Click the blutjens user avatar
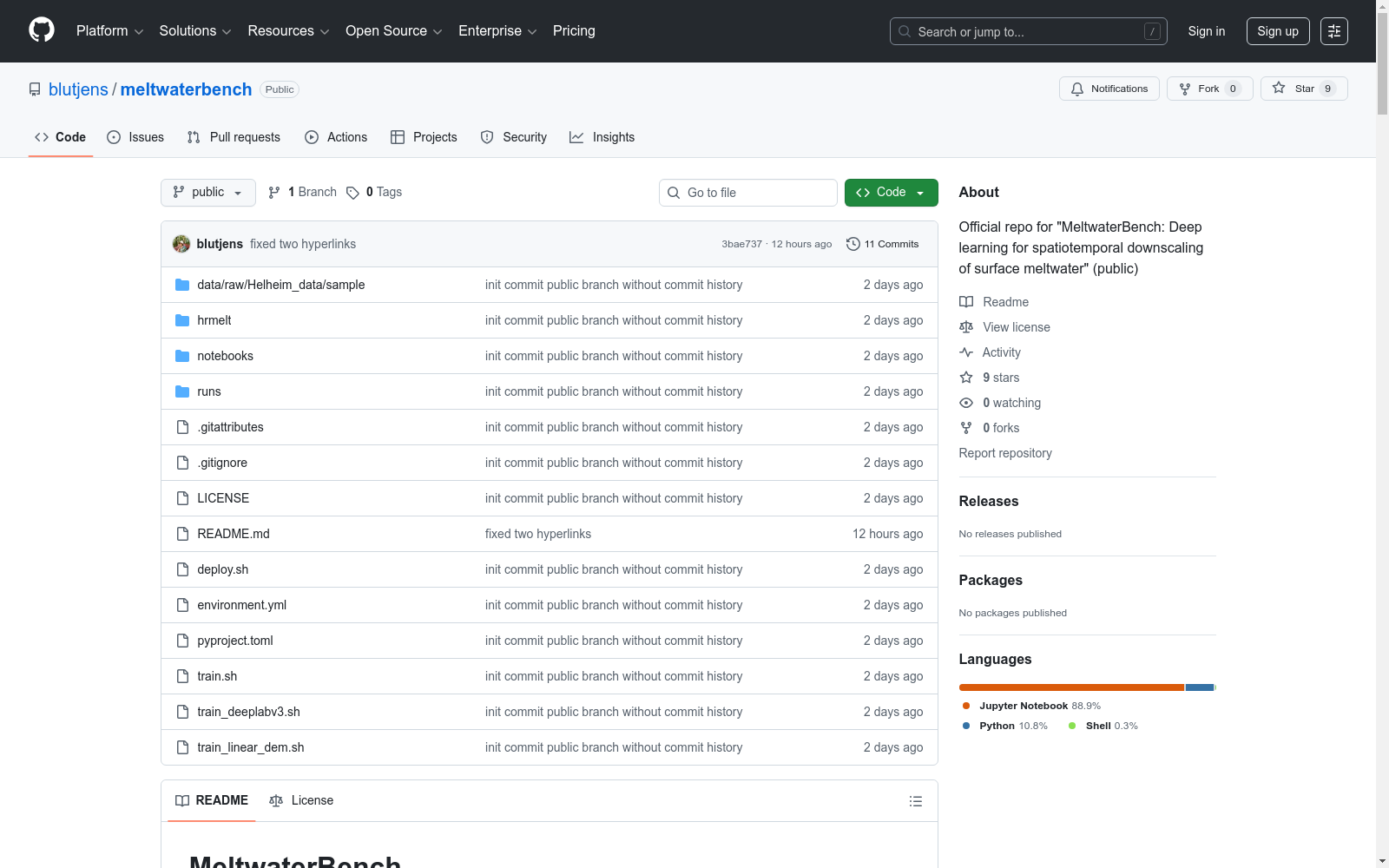1389x868 pixels. tap(181, 244)
